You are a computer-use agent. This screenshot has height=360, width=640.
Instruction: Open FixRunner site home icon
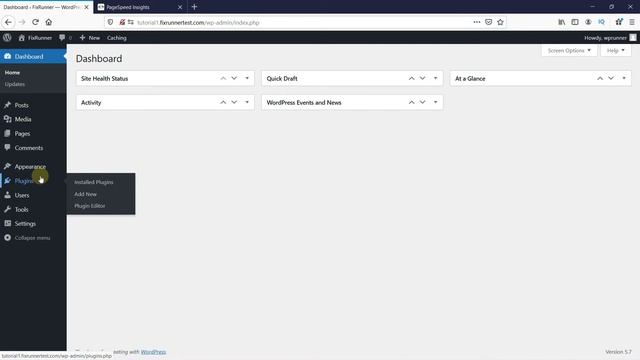(22, 38)
